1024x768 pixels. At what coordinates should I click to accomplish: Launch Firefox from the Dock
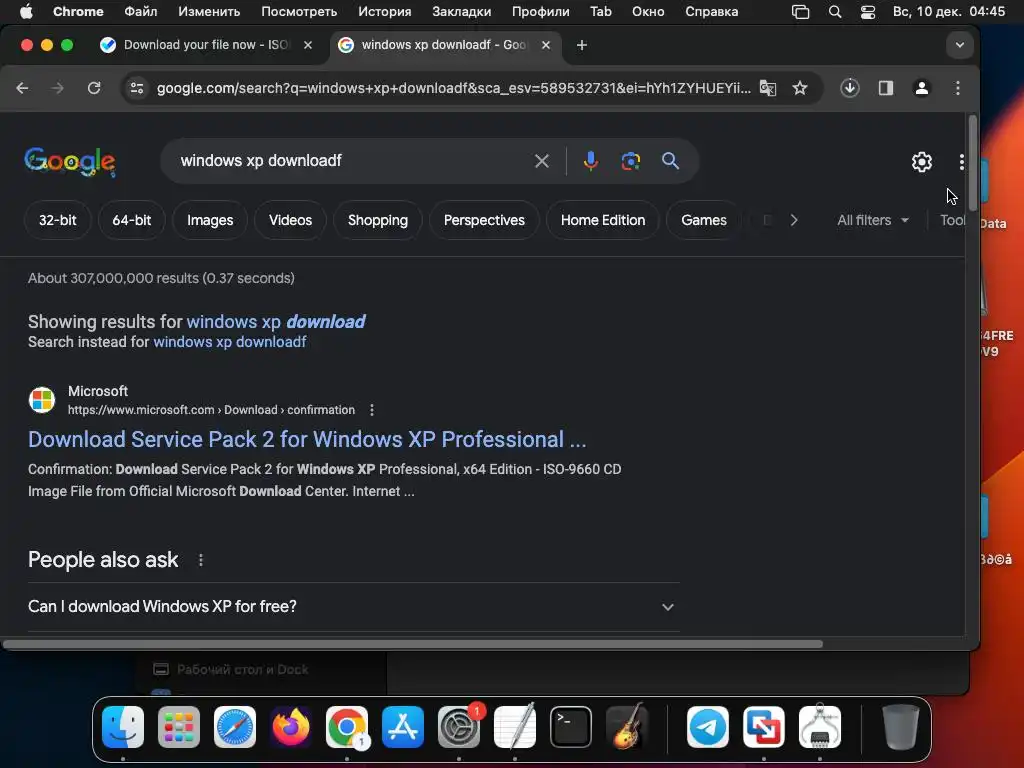click(291, 727)
